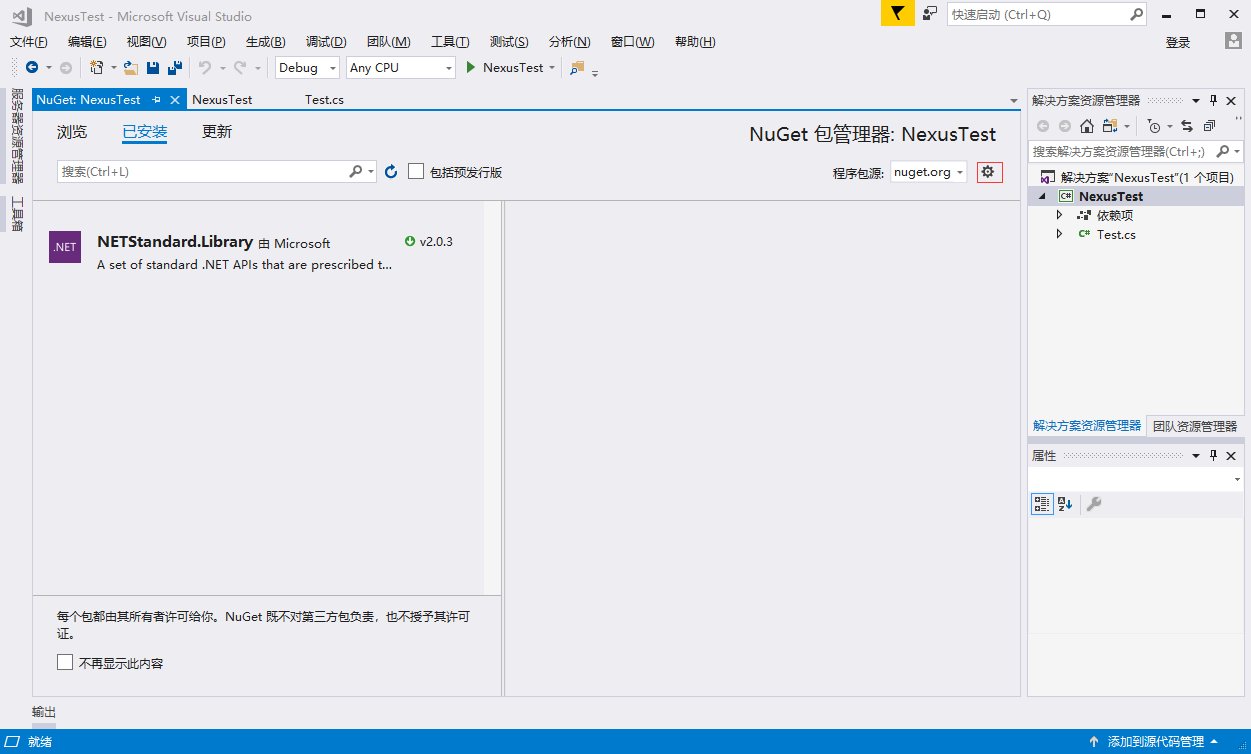The width and height of the screenshot is (1251, 754).
Task: Expand the 依赖项 tree node
Action: pos(1060,215)
